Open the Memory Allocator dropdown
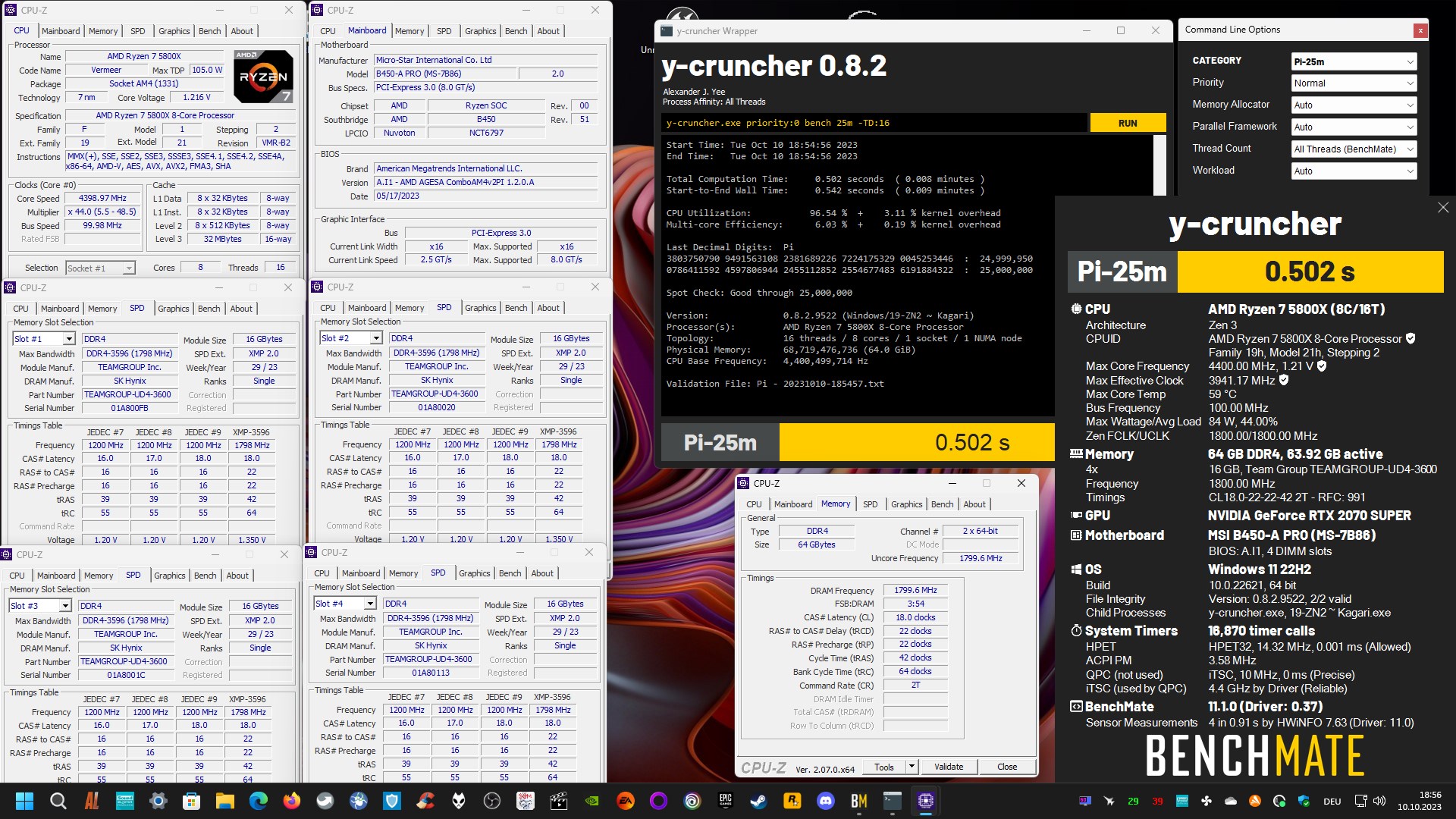 pyautogui.click(x=1354, y=105)
